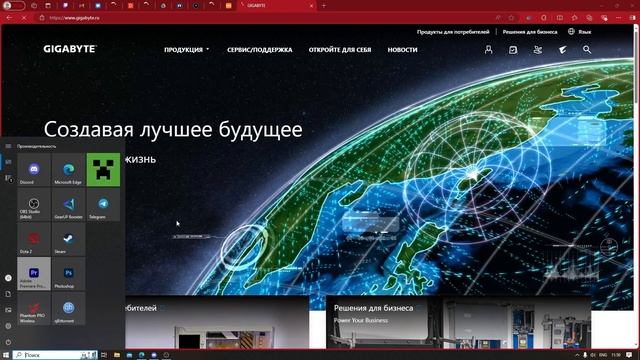Open Pictures from Start menu rail
The image size is (640, 360).
(8, 310)
